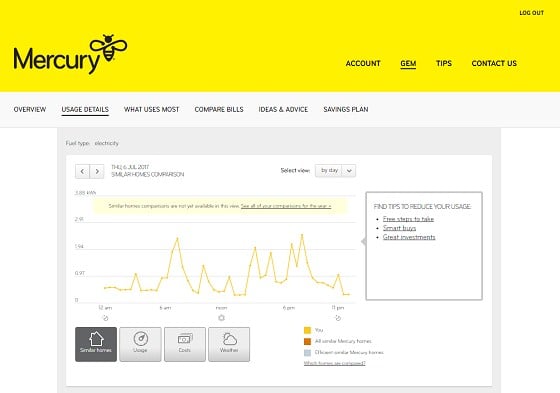
Task: Open the Usage Details tab
Action: (85, 109)
